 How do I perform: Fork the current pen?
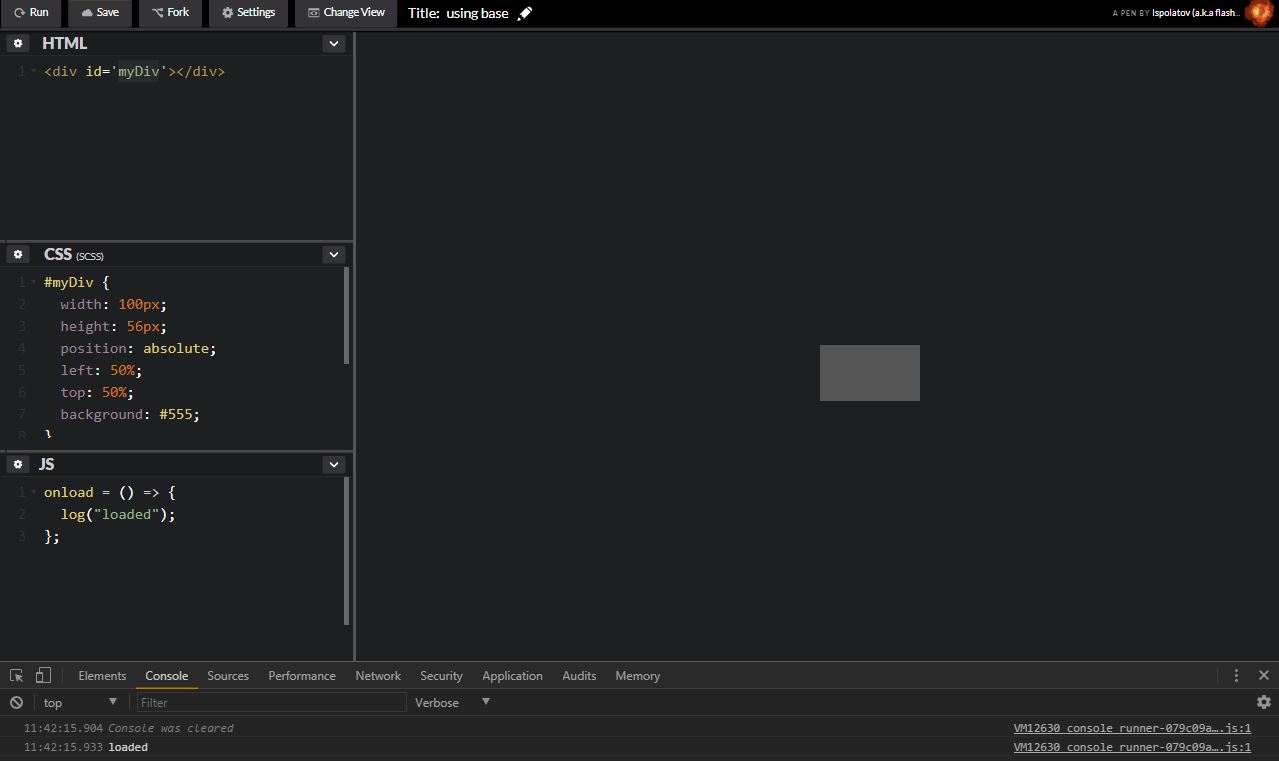click(170, 13)
